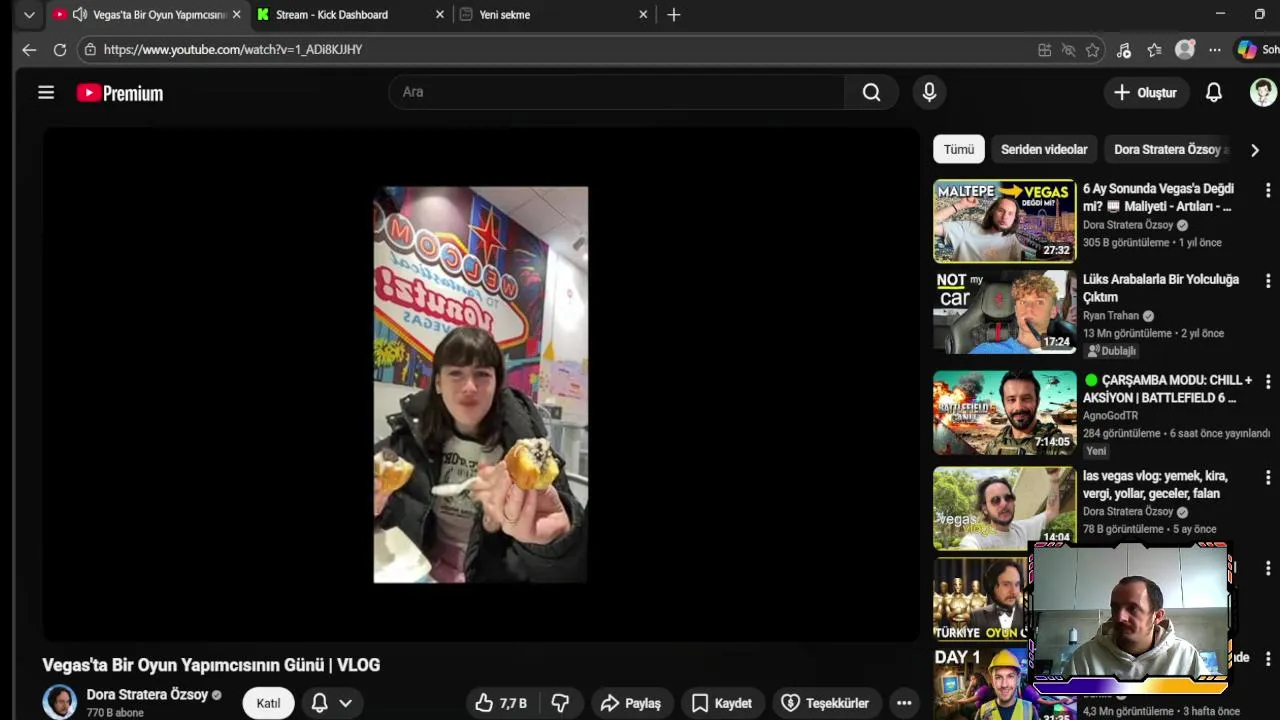
Task: Open the YouTube account avatar menu
Action: [1263, 92]
